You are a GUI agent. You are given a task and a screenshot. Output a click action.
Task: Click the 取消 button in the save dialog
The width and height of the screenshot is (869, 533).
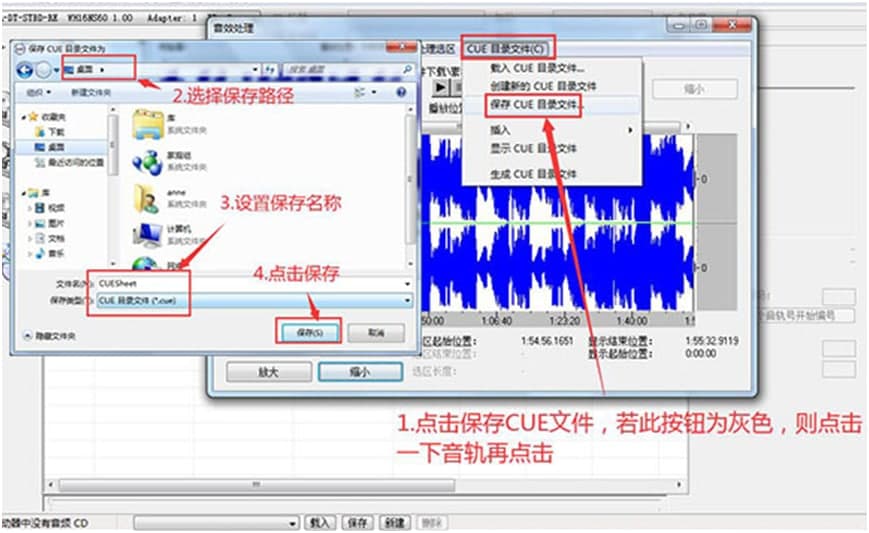tap(375, 331)
